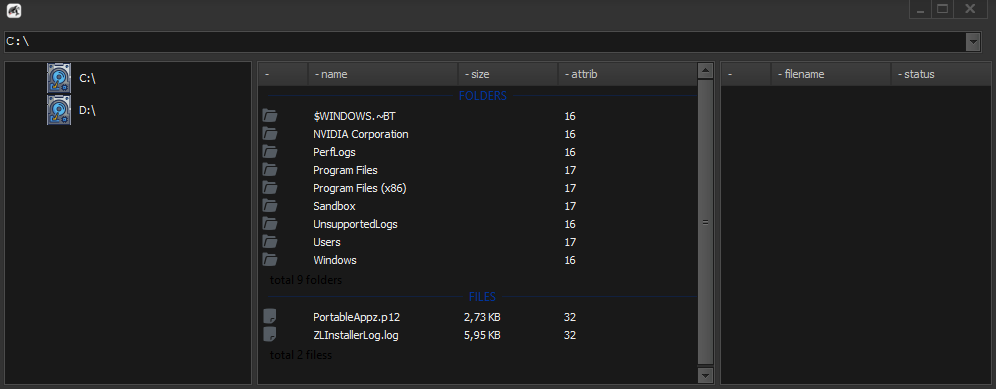Viewport: 996px width, 389px height.
Task: Open the path dropdown arrow
Action: pos(972,42)
